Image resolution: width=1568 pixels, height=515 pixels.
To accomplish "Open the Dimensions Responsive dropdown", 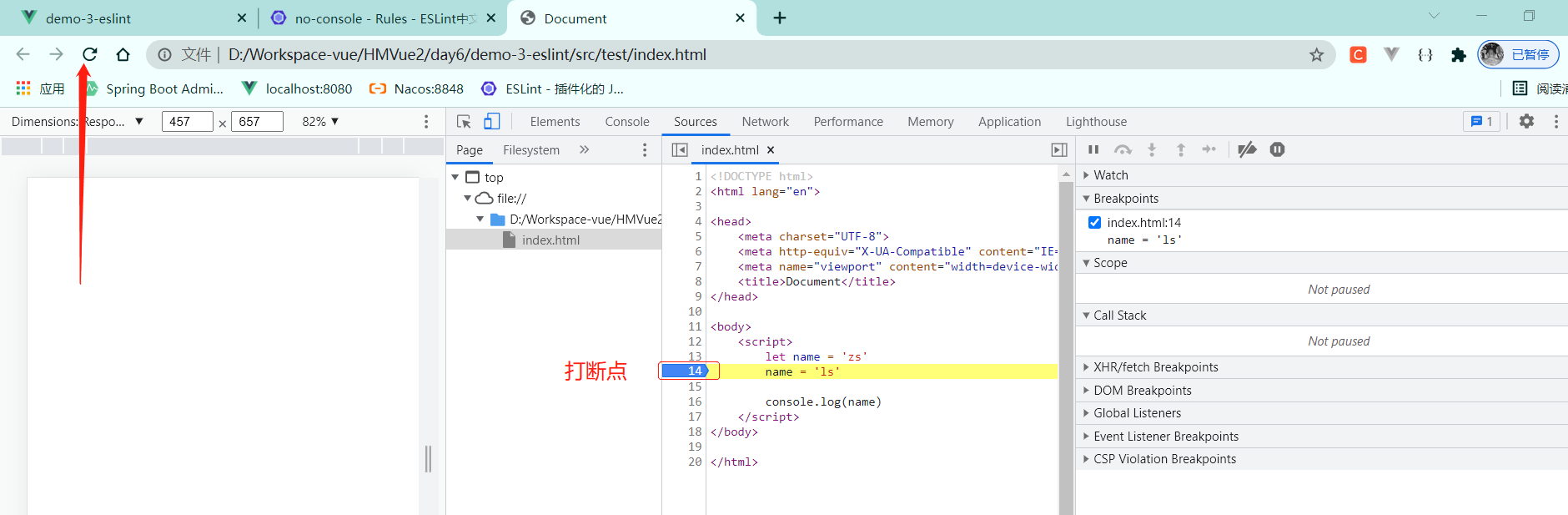I will coord(78,122).
